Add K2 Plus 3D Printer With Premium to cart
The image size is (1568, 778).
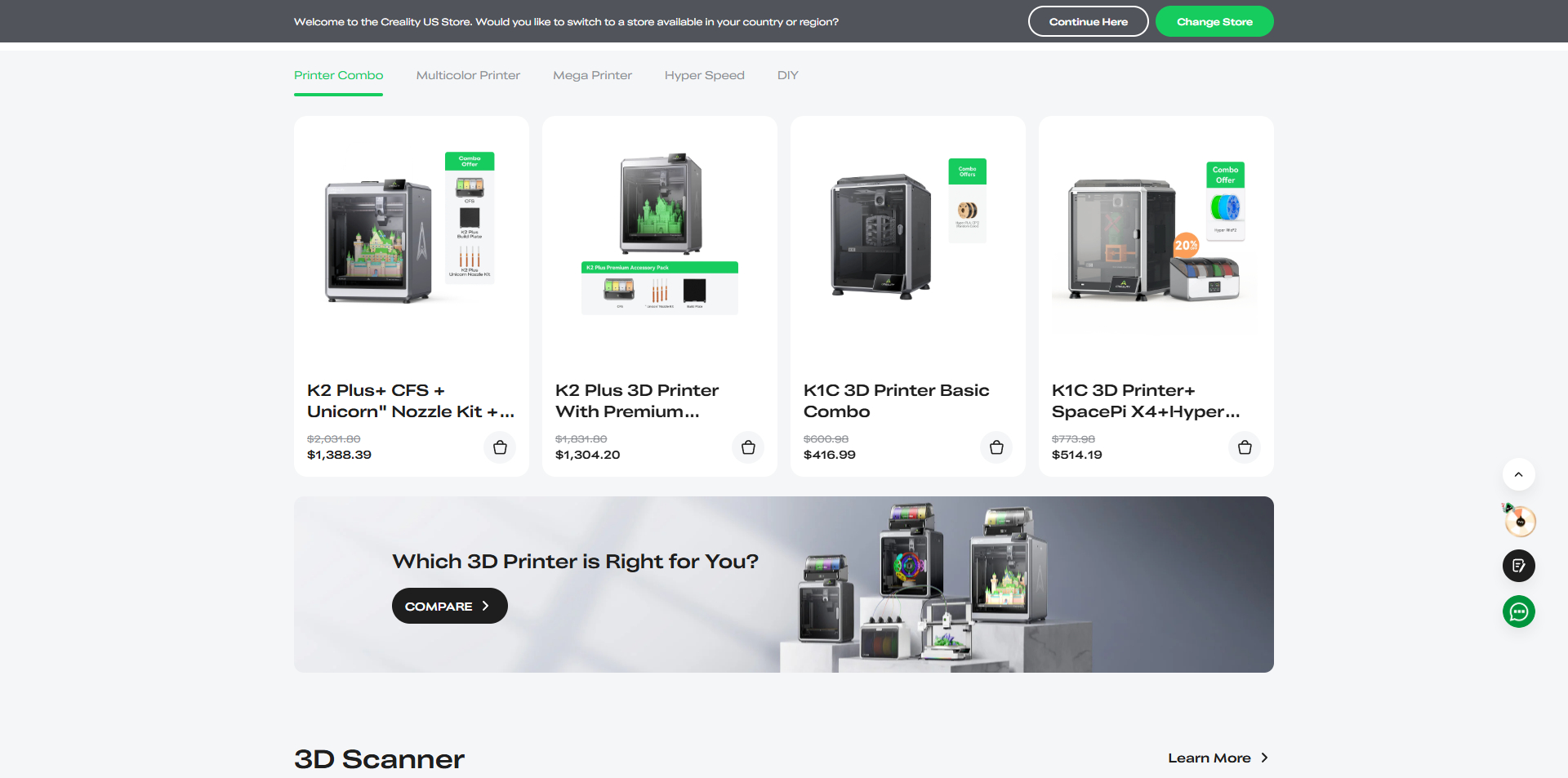(748, 447)
